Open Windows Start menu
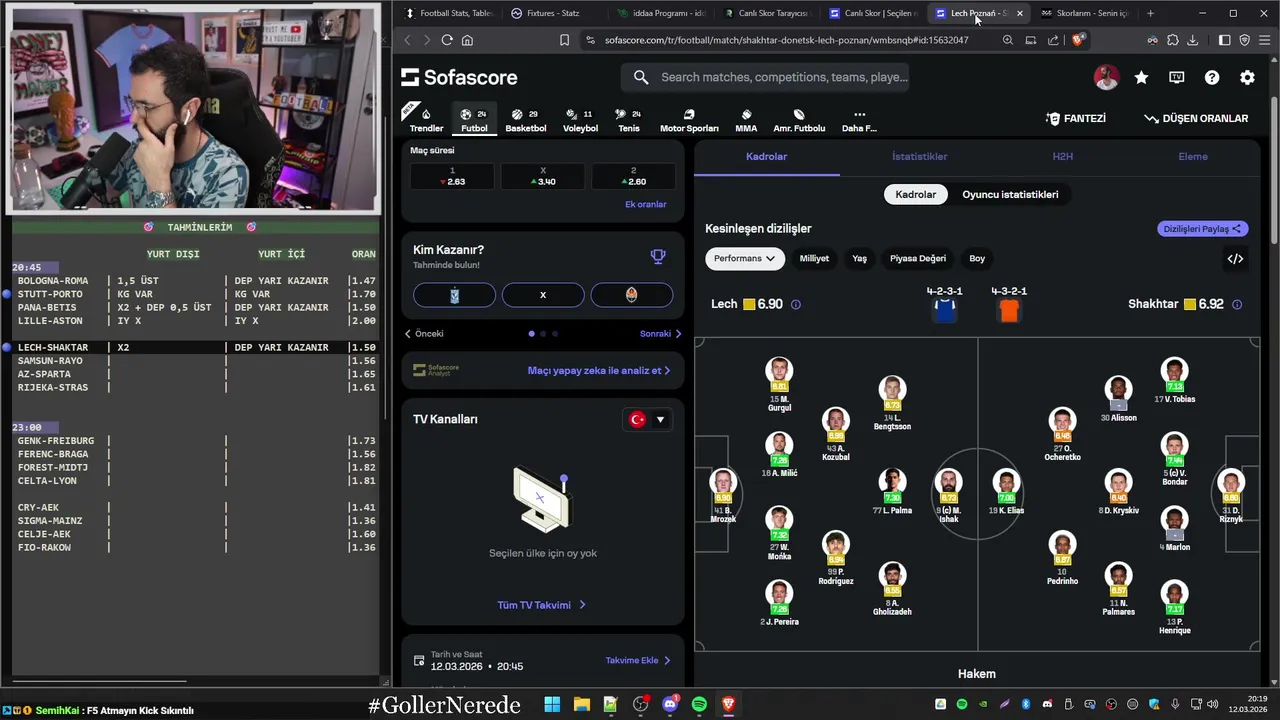 click(552, 705)
